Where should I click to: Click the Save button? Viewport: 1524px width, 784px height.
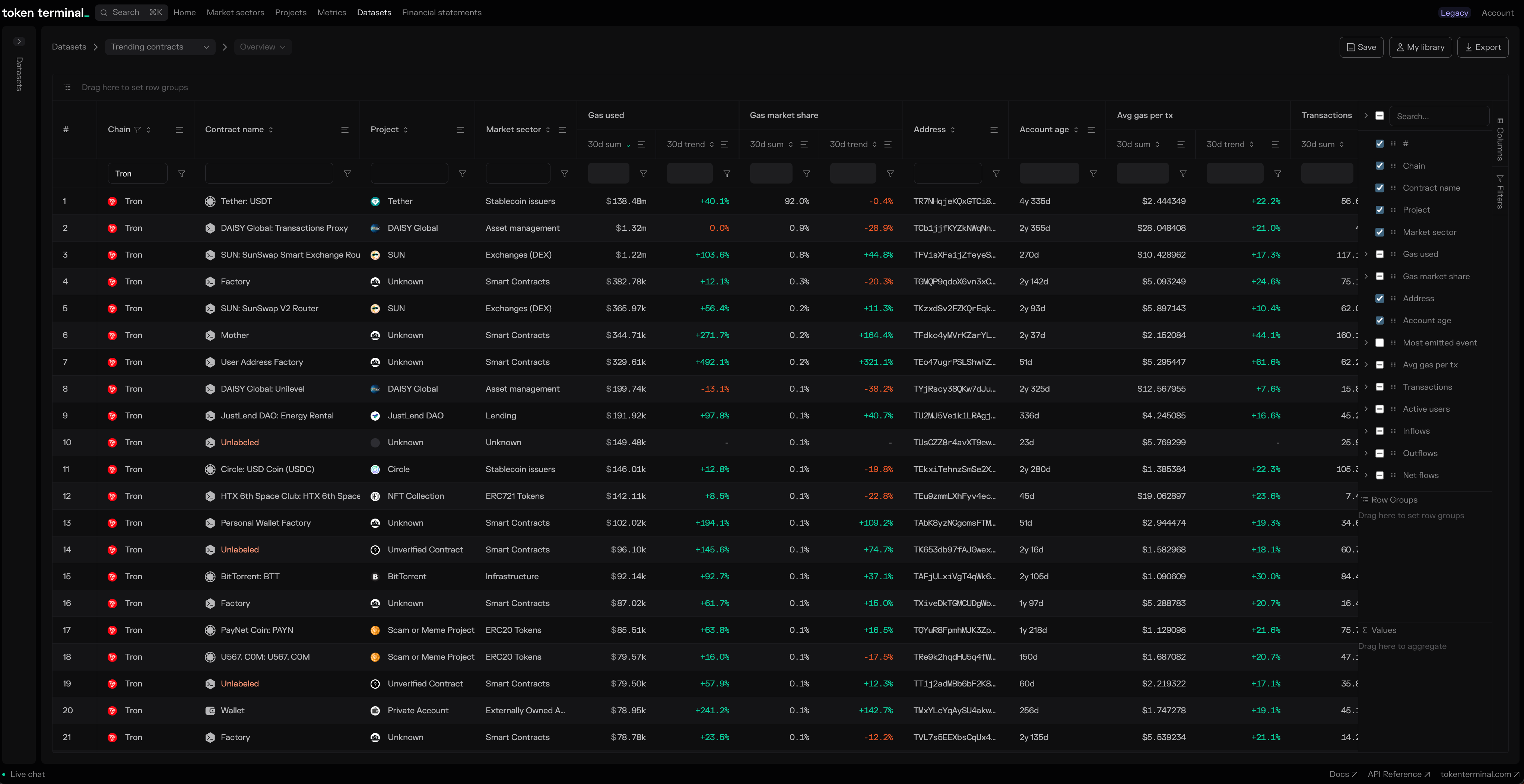[1361, 47]
